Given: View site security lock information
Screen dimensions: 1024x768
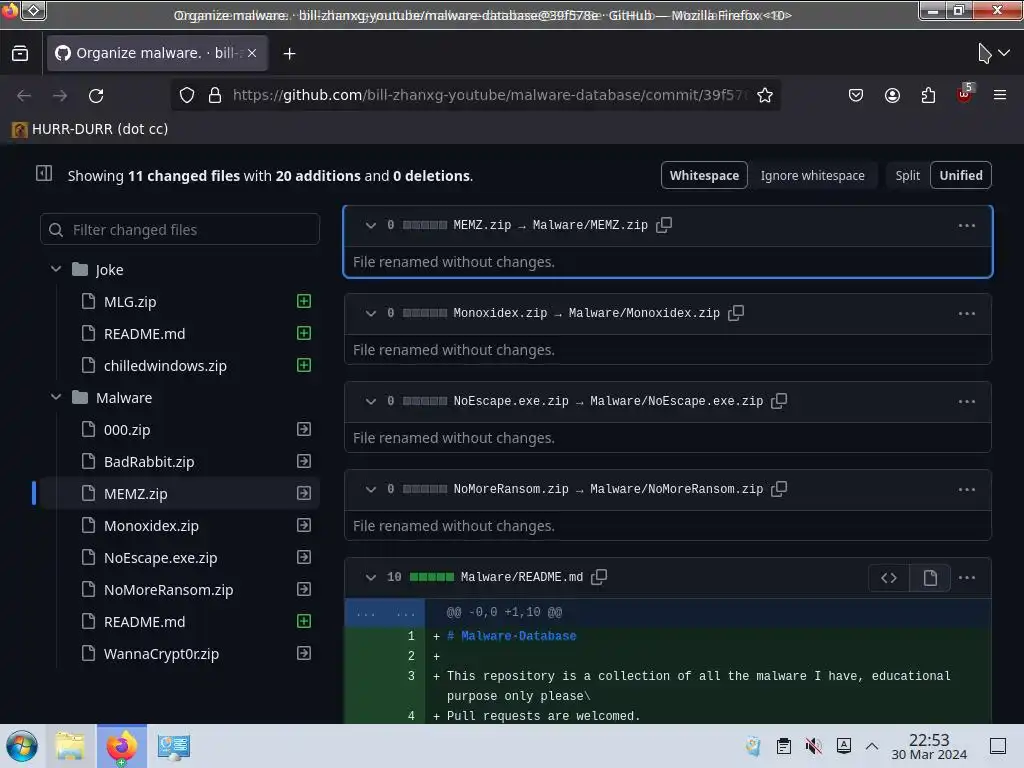Looking at the screenshot, I should pyautogui.click(x=214, y=95).
